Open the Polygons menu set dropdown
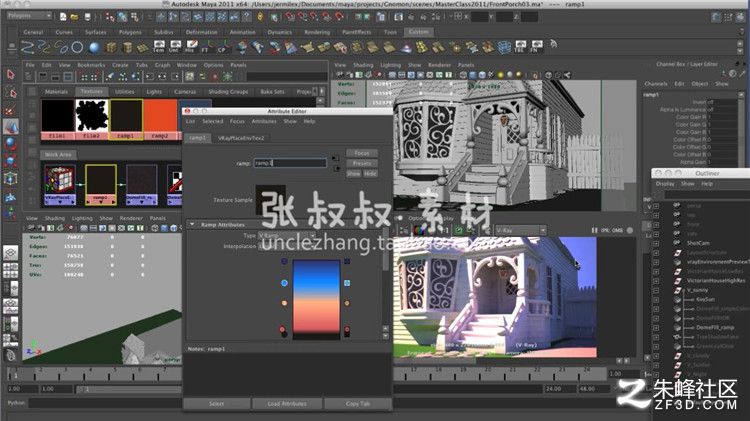Viewport: 750px width, 421px height. [29, 16]
